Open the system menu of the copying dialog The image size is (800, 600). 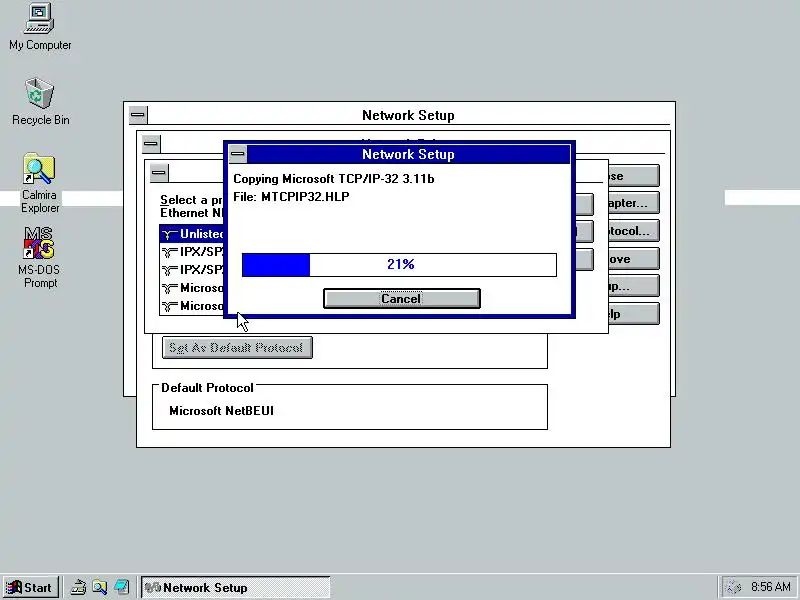click(238, 154)
